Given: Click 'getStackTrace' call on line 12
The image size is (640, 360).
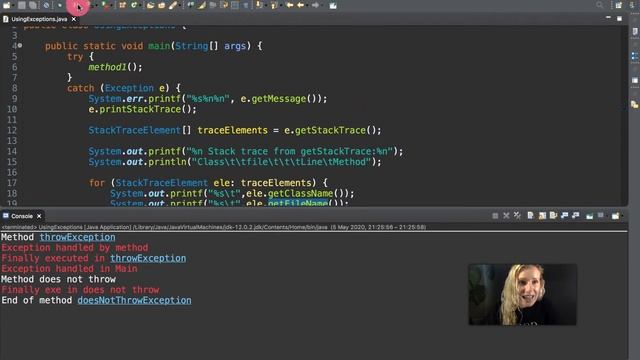Looking at the screenshot, I should [330, 130].
